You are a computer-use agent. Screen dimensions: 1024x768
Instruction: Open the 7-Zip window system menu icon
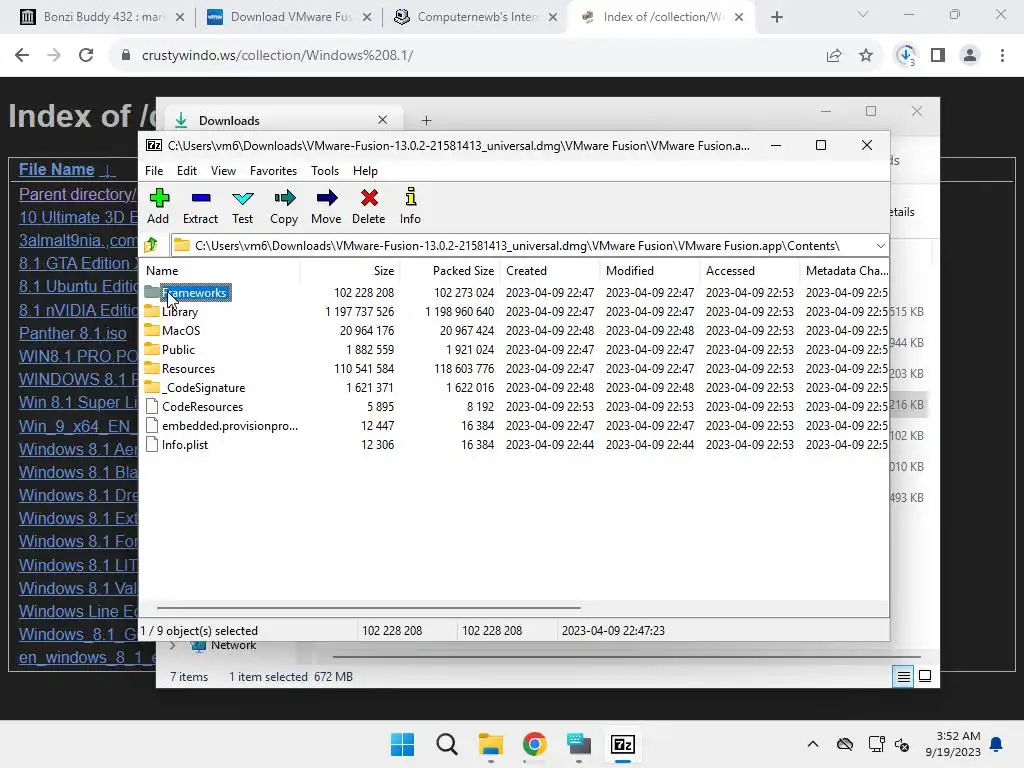tap(153, 146)
